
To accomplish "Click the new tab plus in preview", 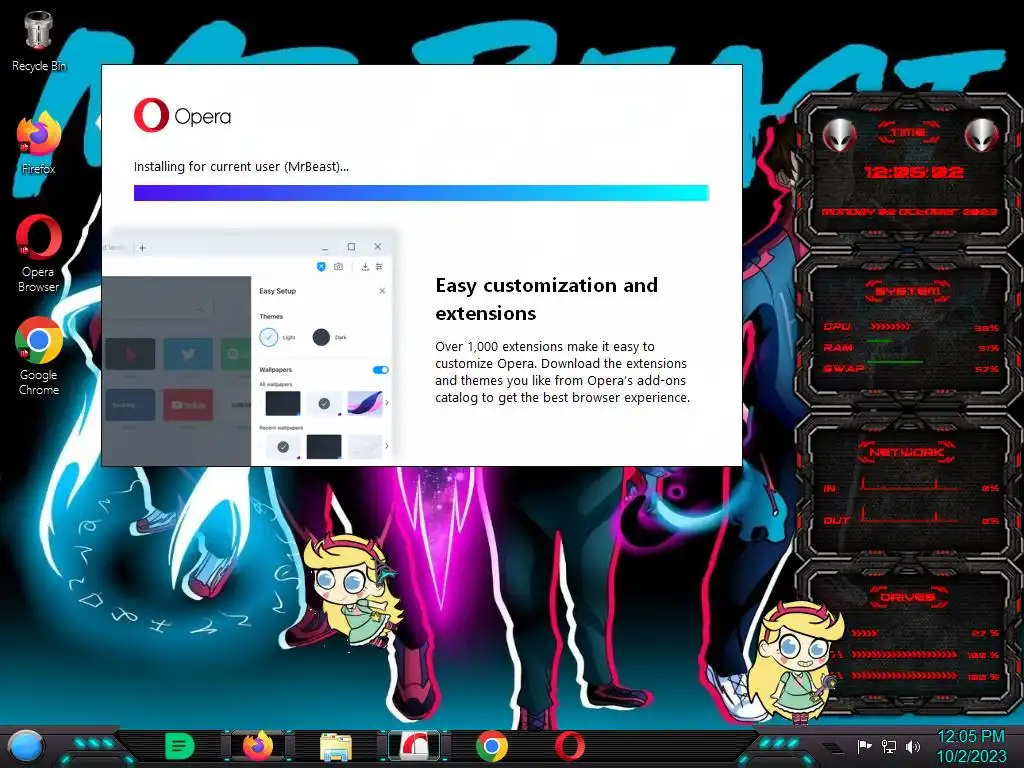I will click(142, 248).
